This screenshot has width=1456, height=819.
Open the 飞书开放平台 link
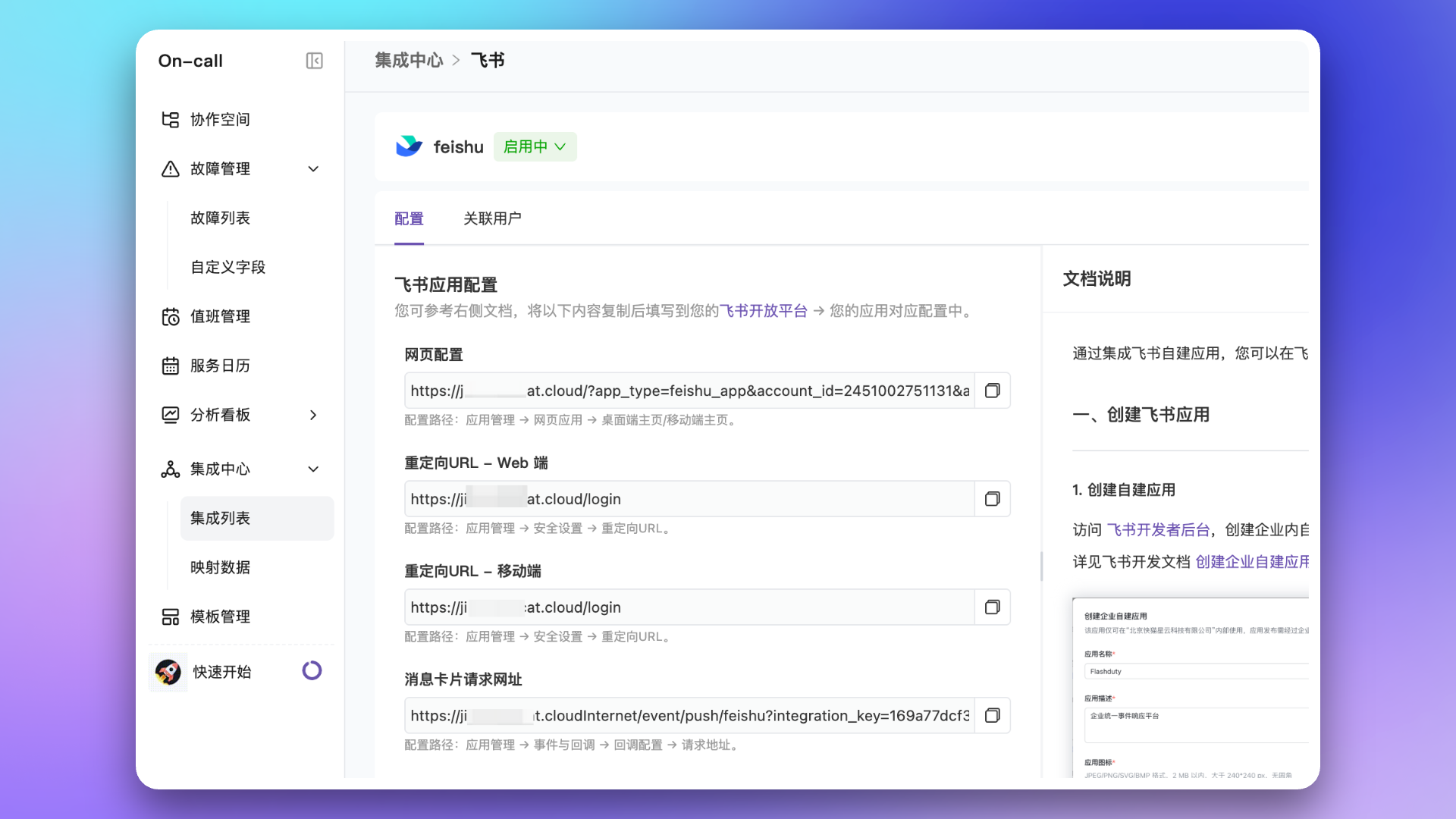pyautogui.click(x=763, y=311)
